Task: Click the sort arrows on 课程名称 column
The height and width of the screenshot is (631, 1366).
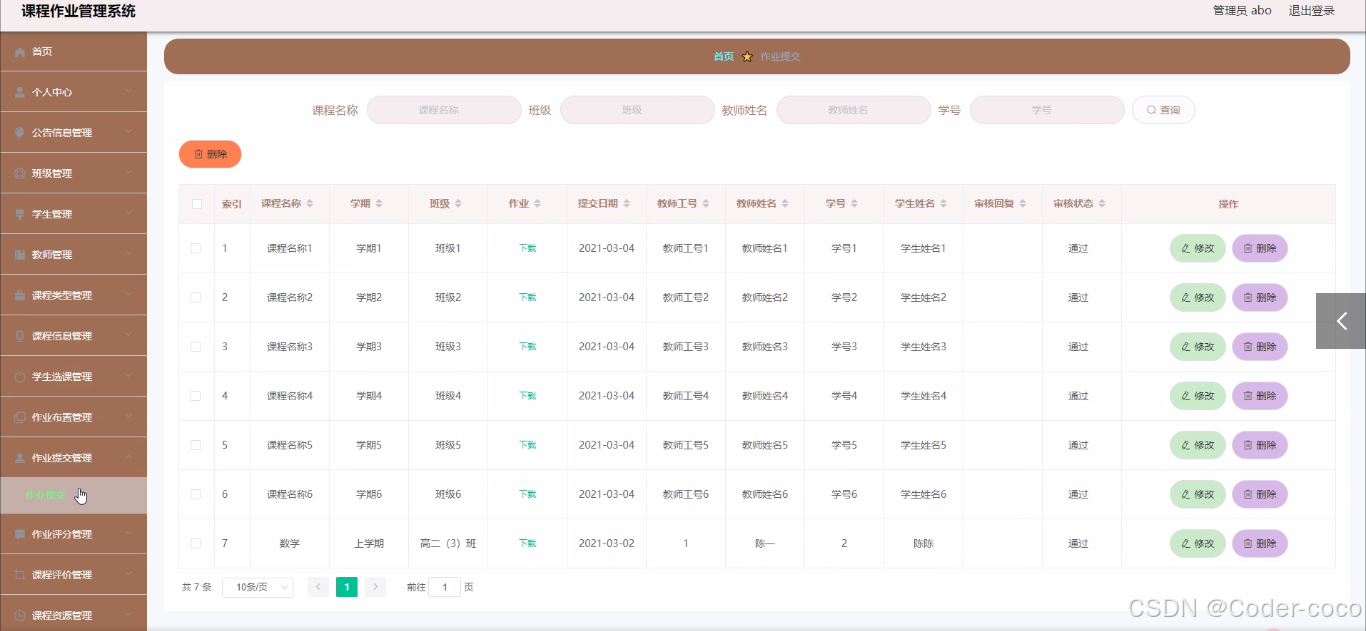Action: pos(310,204)
